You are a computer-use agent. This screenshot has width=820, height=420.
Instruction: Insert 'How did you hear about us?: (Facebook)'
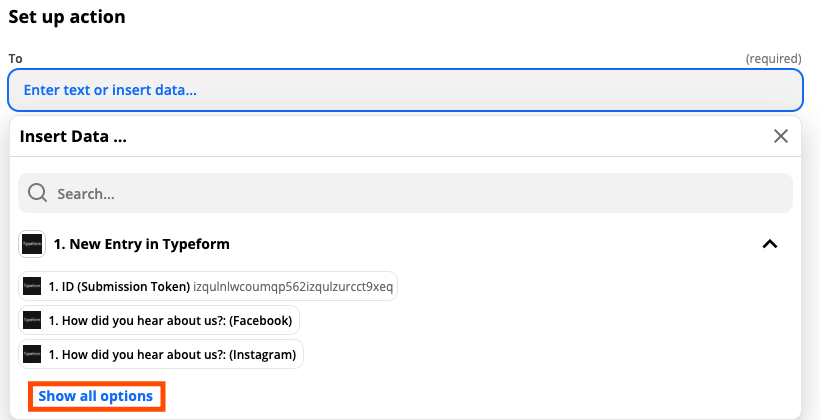point(170,320)
